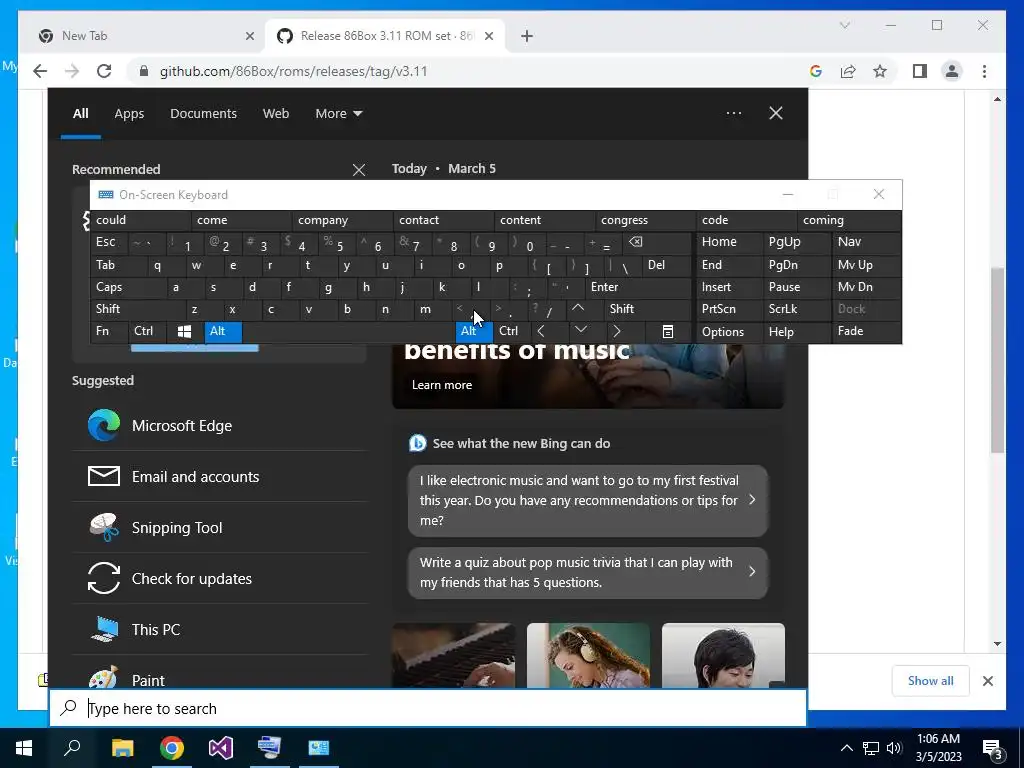
Task: Click Show all in downloads bar
Action: (930, 680)
